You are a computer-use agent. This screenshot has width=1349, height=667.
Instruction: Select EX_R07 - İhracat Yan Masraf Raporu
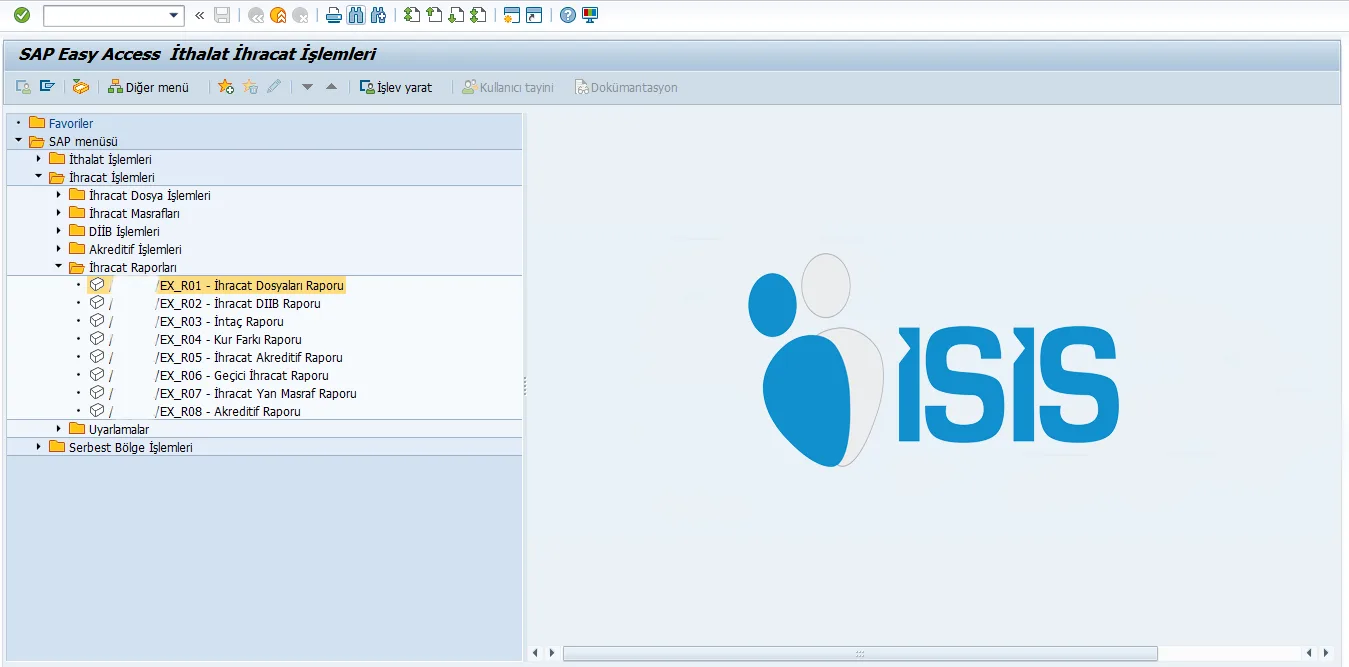tap(256, 393)
